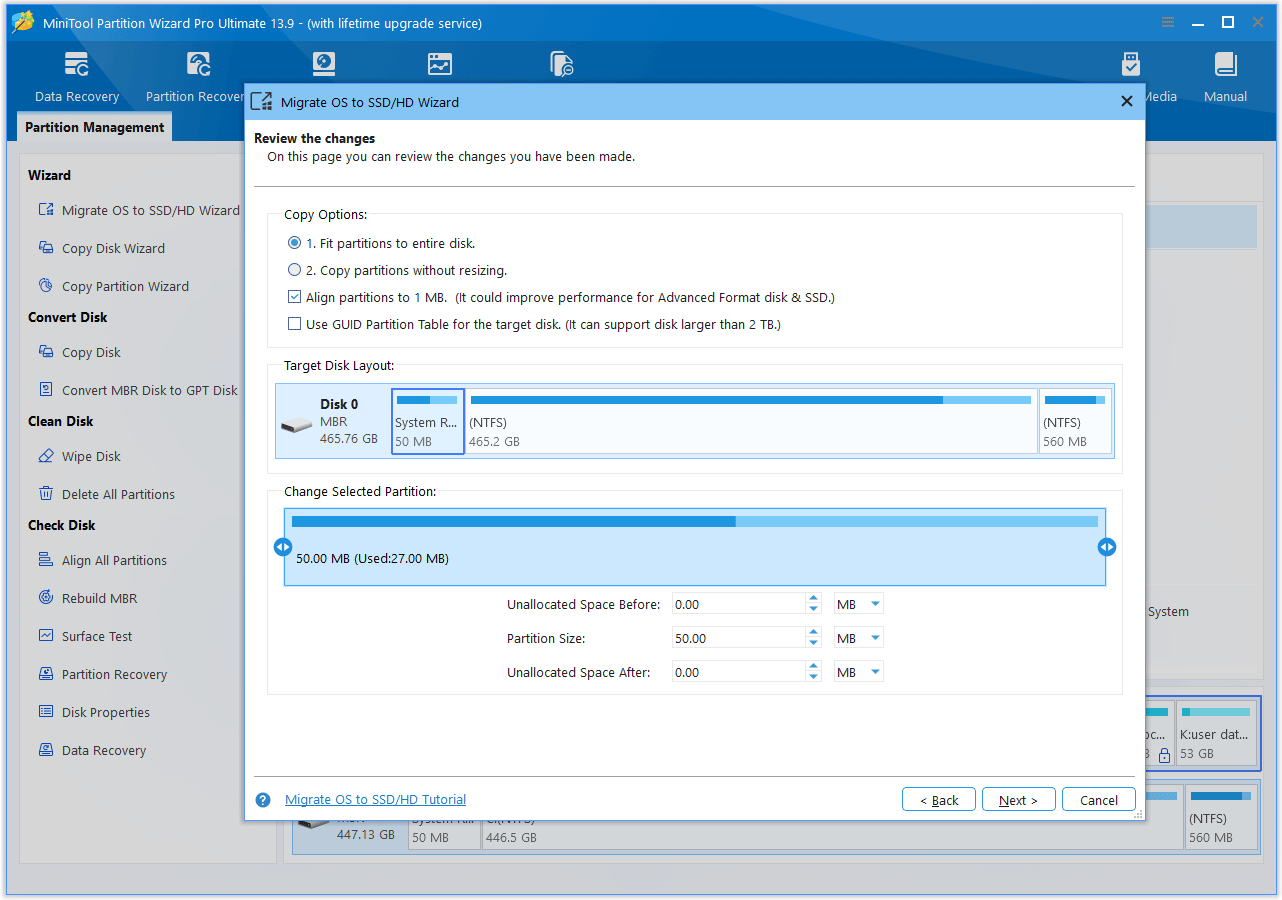Open the Space Analyzer chart icon
This screenshot has height=900, width=1282.
440,64
